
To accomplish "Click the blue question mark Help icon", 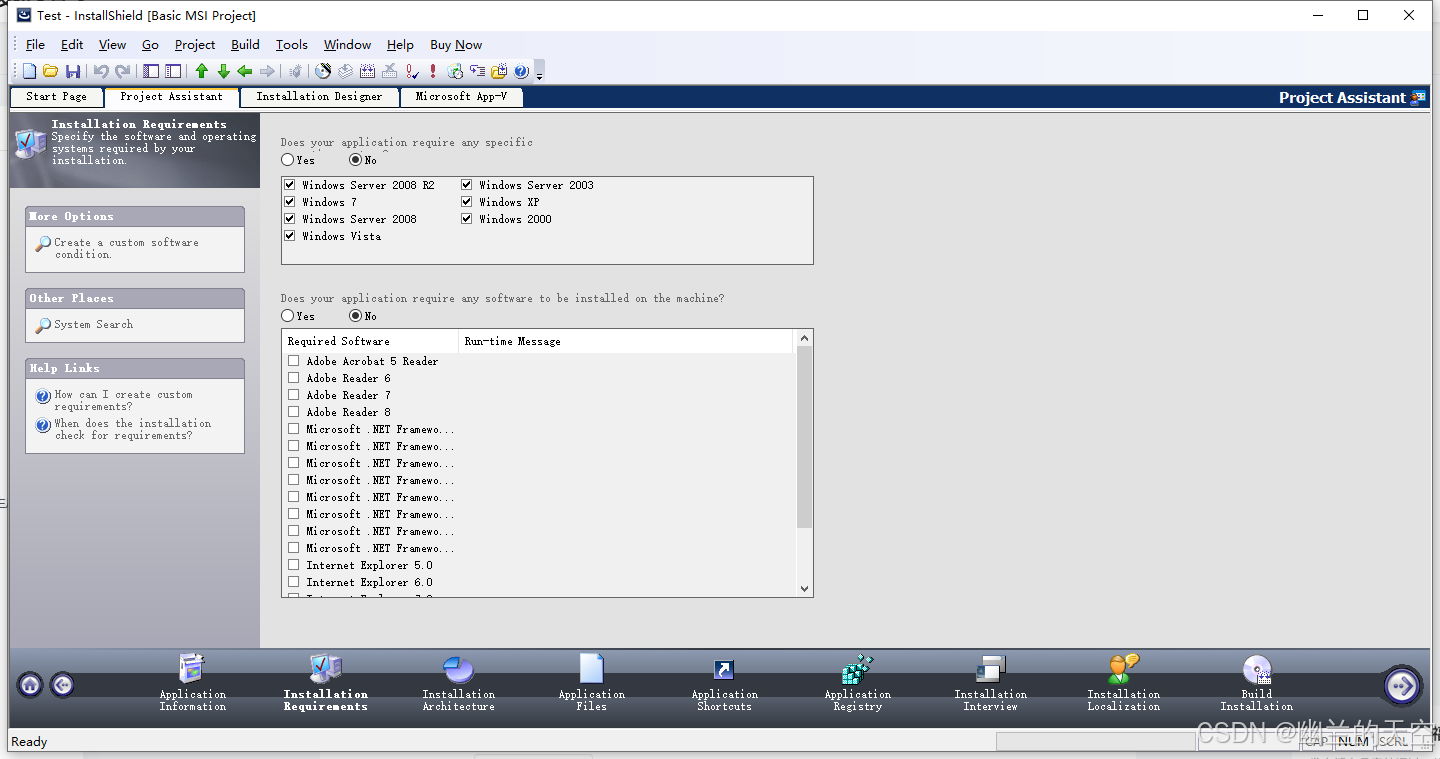I will 521,71.
